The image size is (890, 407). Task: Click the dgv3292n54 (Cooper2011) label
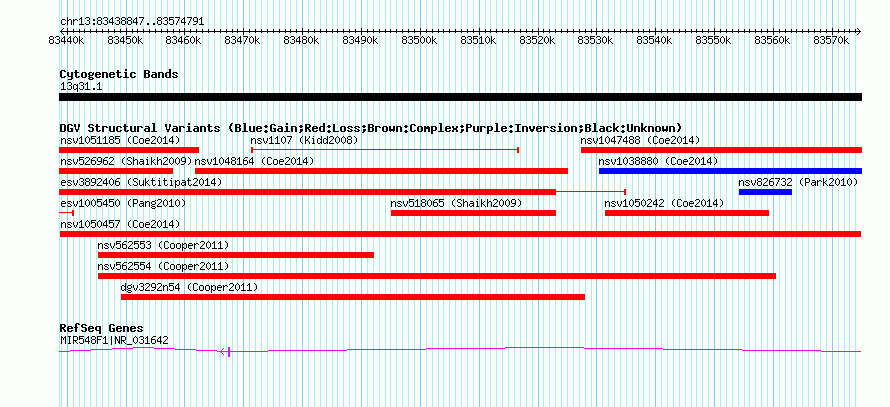click(x=189, y=287)
